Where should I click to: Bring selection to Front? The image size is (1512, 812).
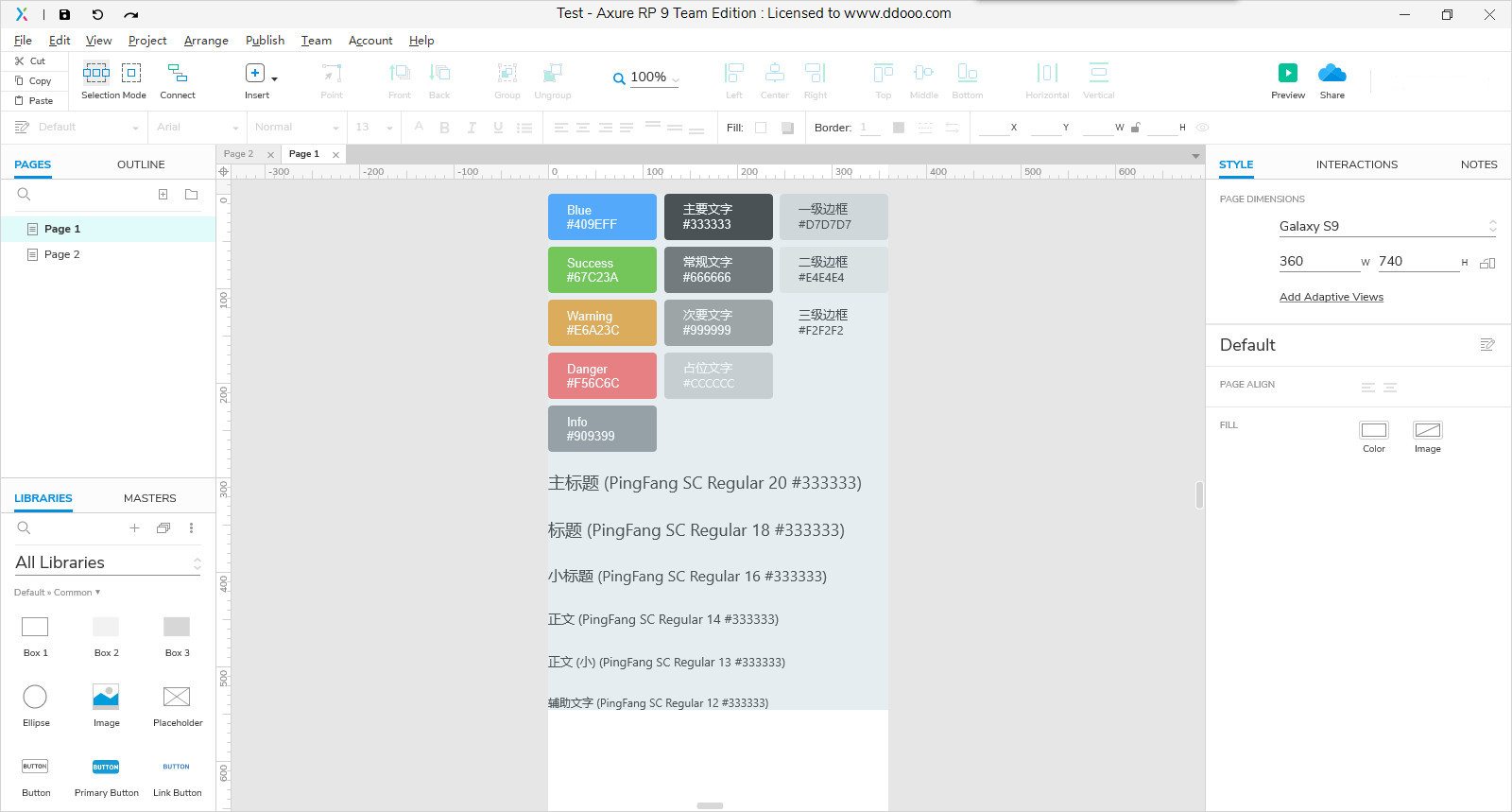pyautogui.click(x=400, y=80)
